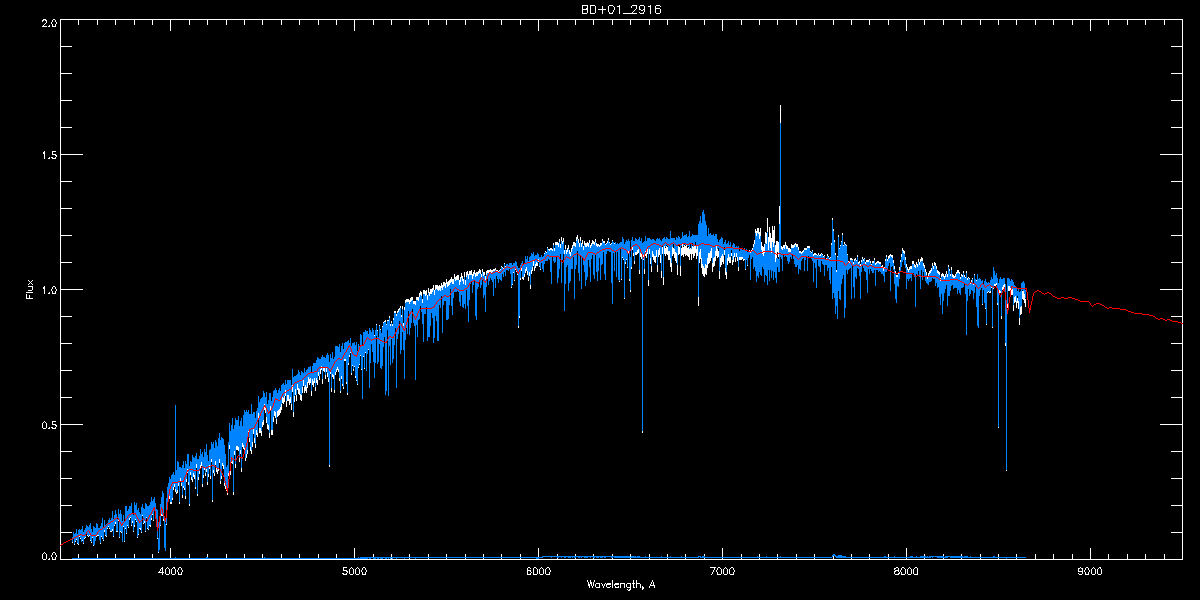Select the 4000 tick label on x-axis
Screen dimensions: 1200x600
(x=171, y=572)
